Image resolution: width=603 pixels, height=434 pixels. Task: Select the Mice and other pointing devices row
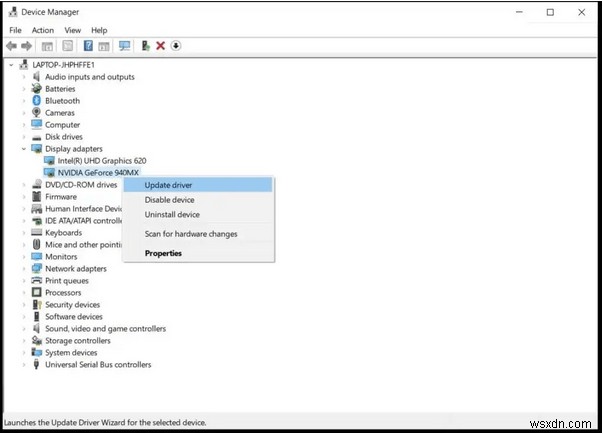[83, 244]
